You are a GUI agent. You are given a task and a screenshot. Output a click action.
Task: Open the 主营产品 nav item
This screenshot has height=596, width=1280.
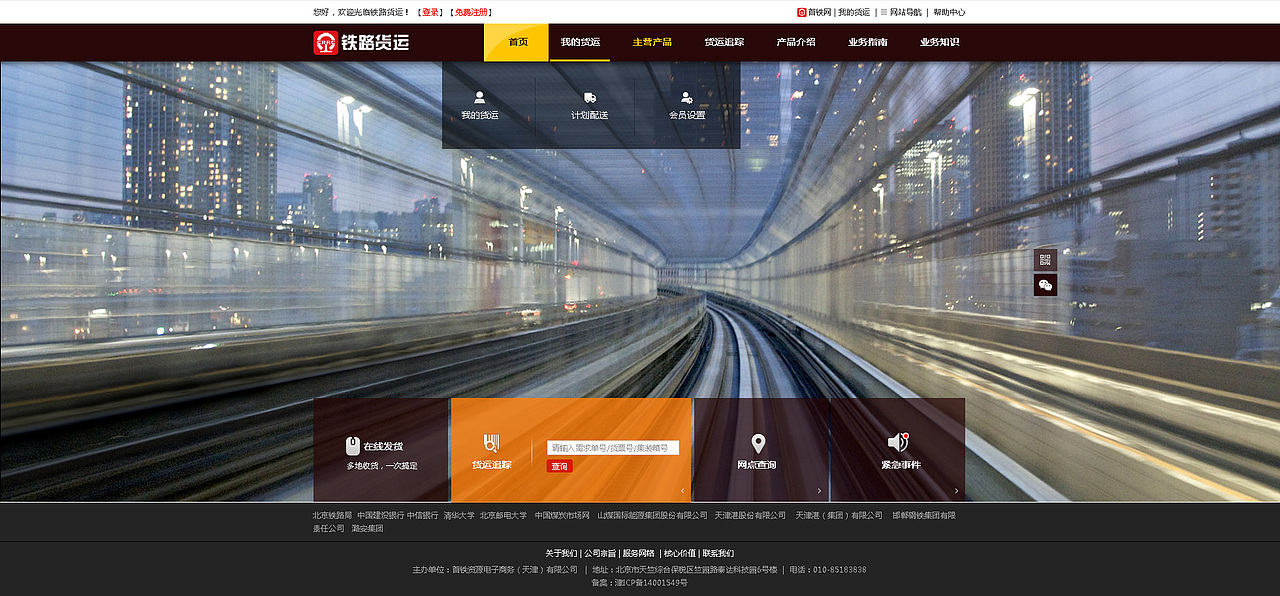click(652, 43)
